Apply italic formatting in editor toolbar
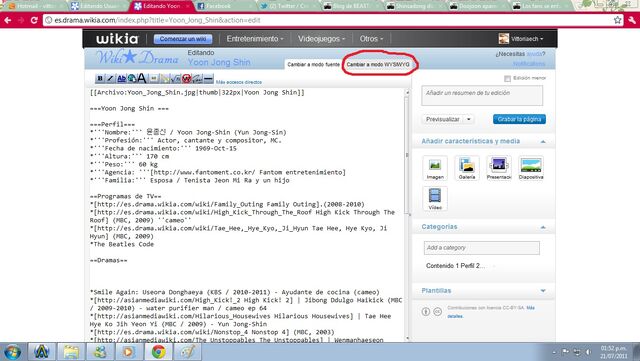The height and width of the screenshot is (361, 640). (x=110, y=78)
